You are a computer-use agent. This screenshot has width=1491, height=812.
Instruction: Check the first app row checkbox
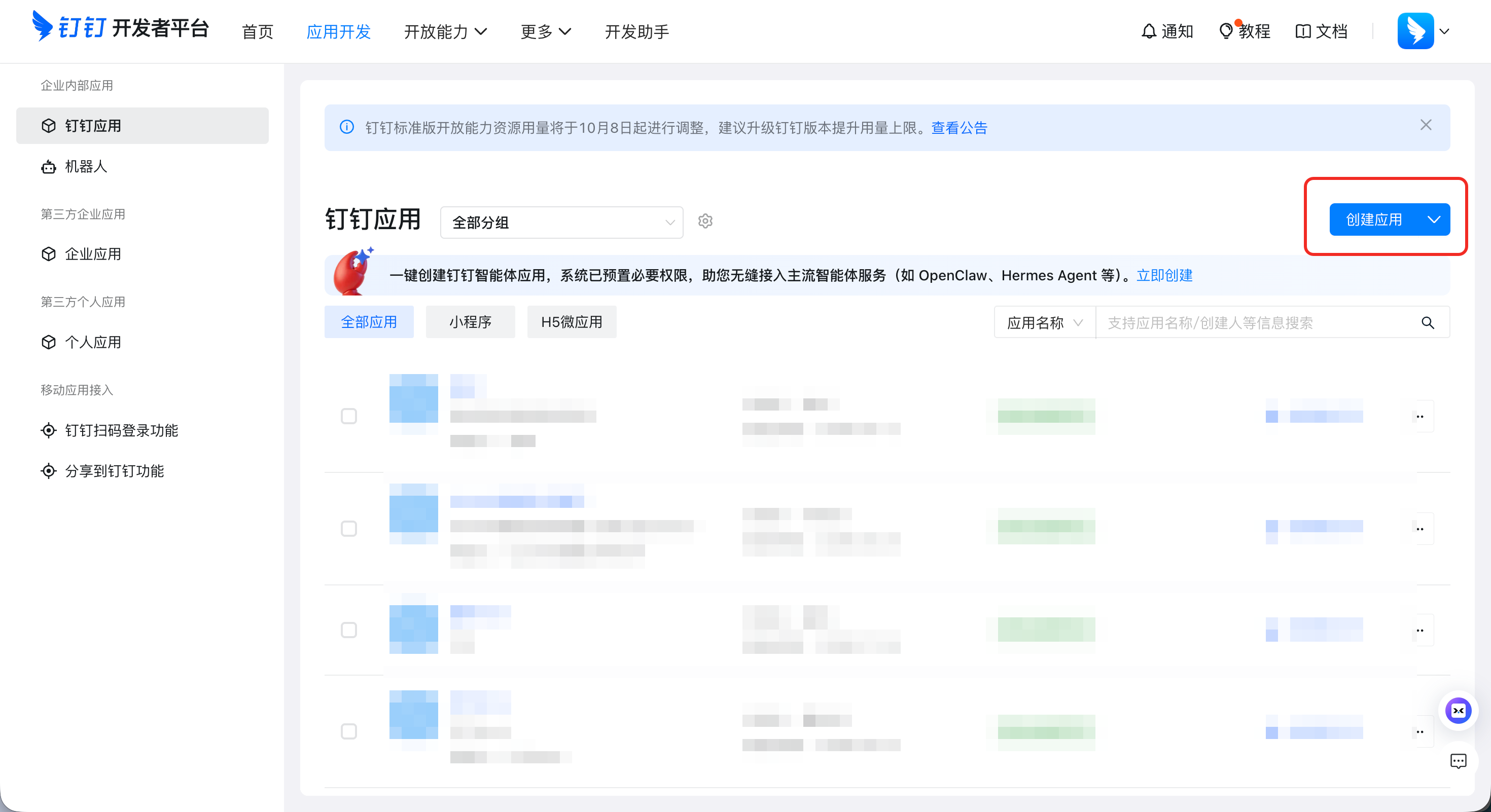348,416
